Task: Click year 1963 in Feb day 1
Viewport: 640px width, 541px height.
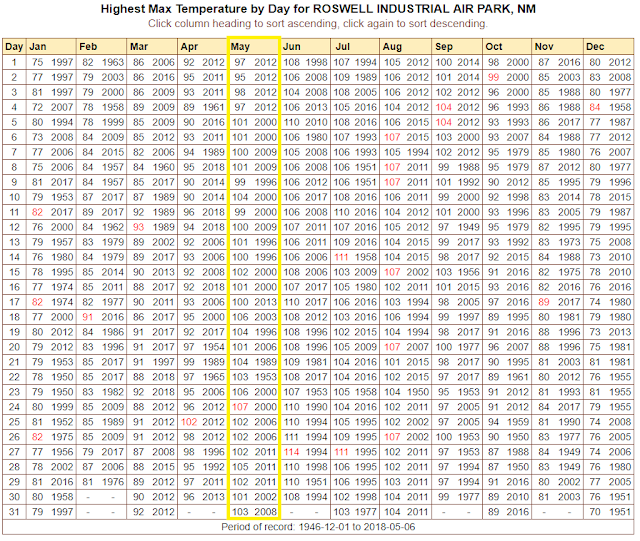Action: (x=113, y=62)
